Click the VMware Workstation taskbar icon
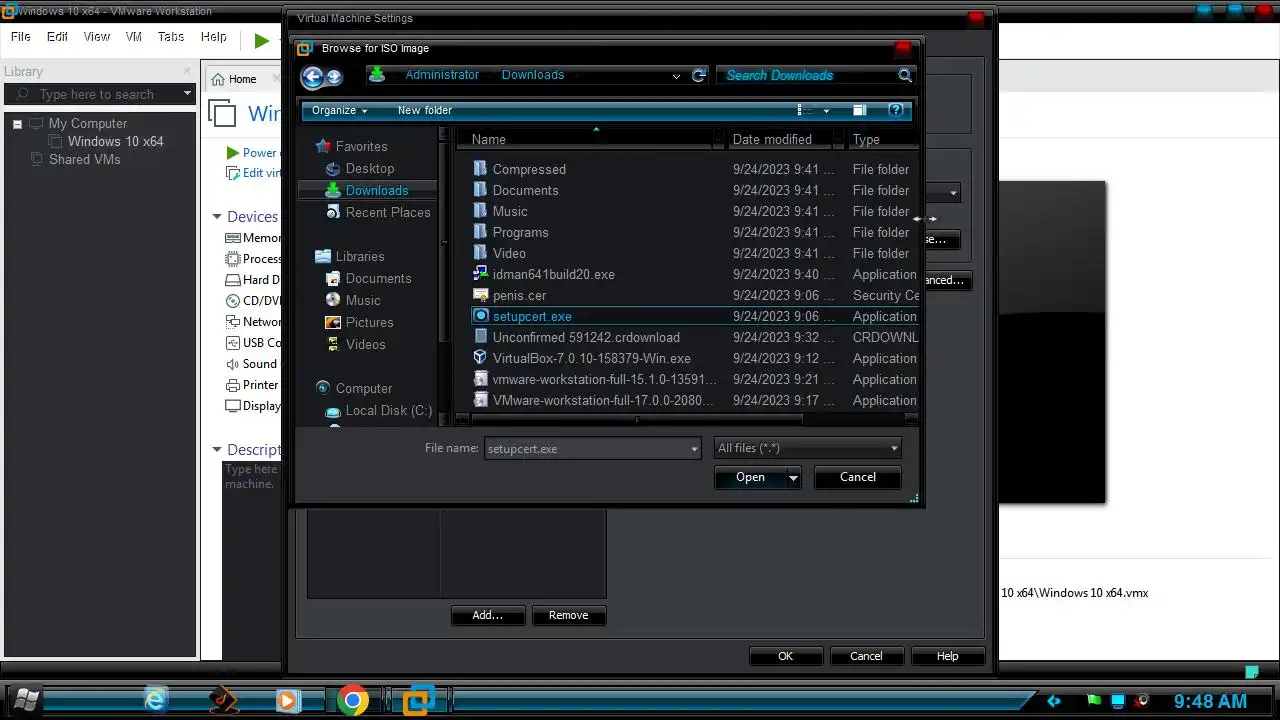 (418, 701)
